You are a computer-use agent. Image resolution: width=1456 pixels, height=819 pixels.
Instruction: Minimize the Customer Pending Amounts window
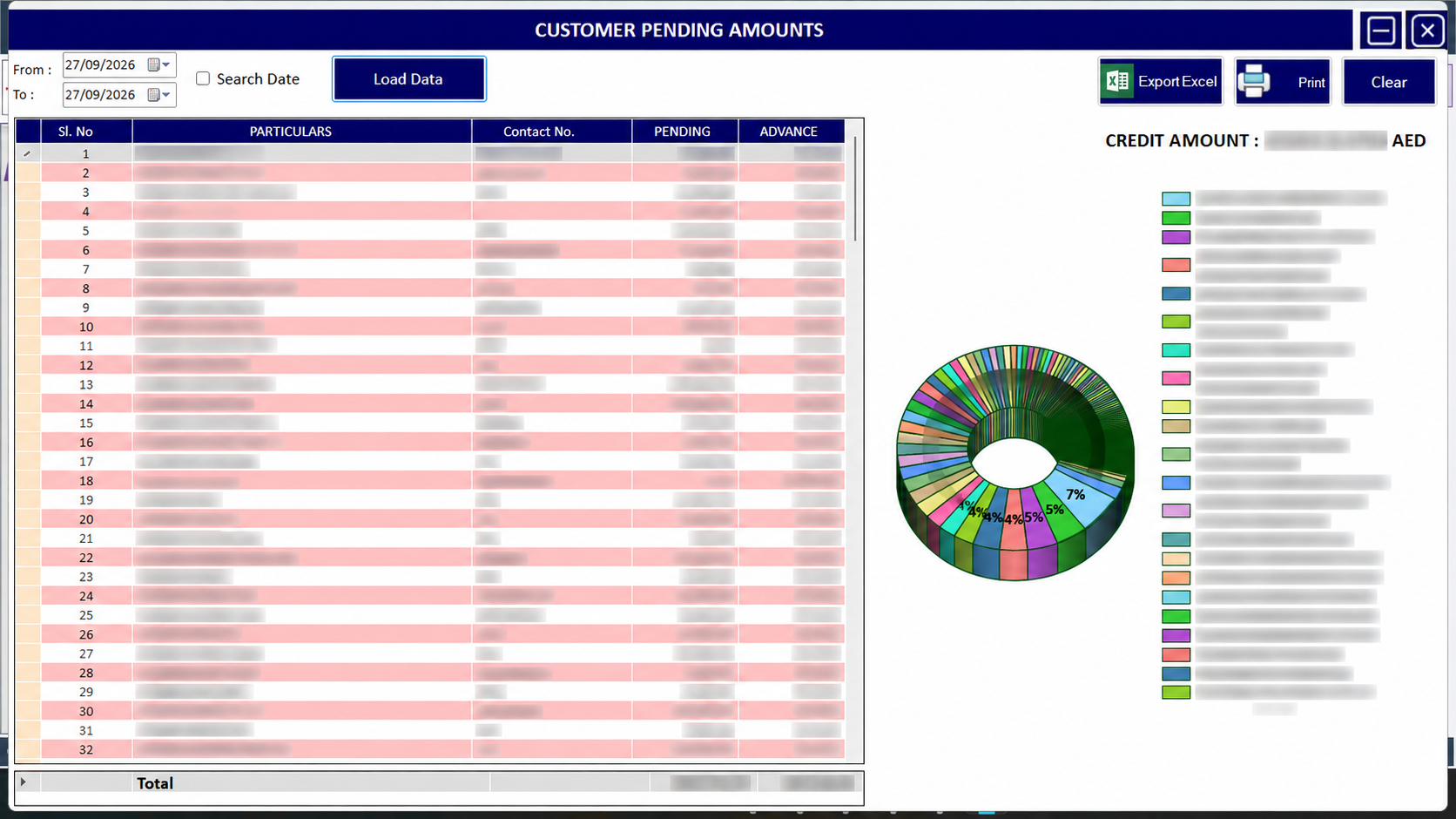click(1380, 30)
